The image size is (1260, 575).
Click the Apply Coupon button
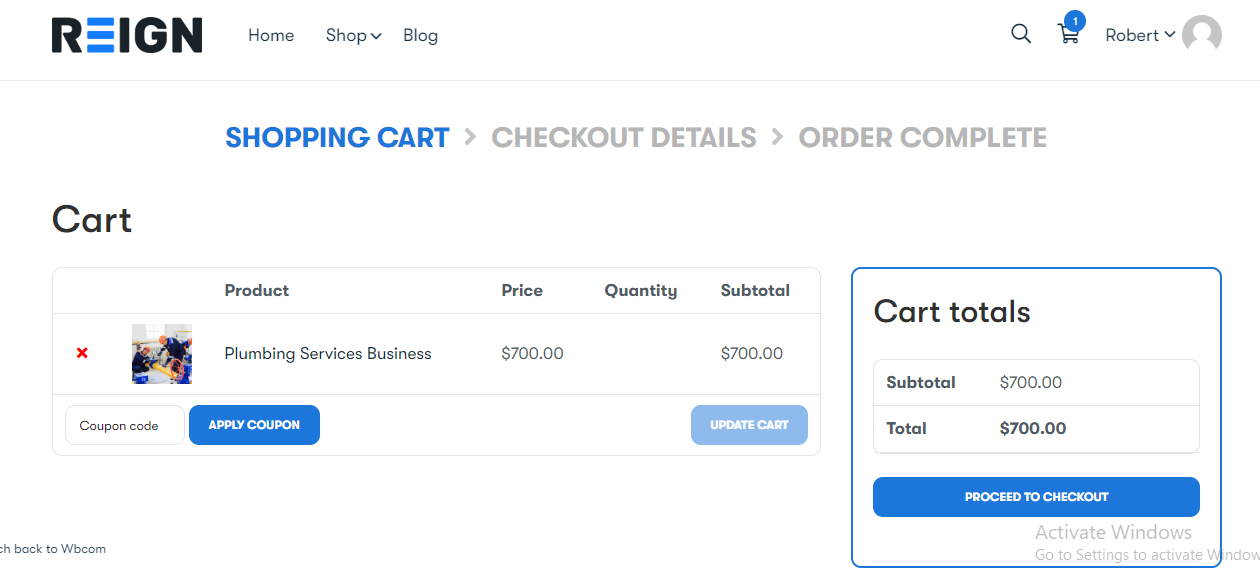tap(254, 425)
